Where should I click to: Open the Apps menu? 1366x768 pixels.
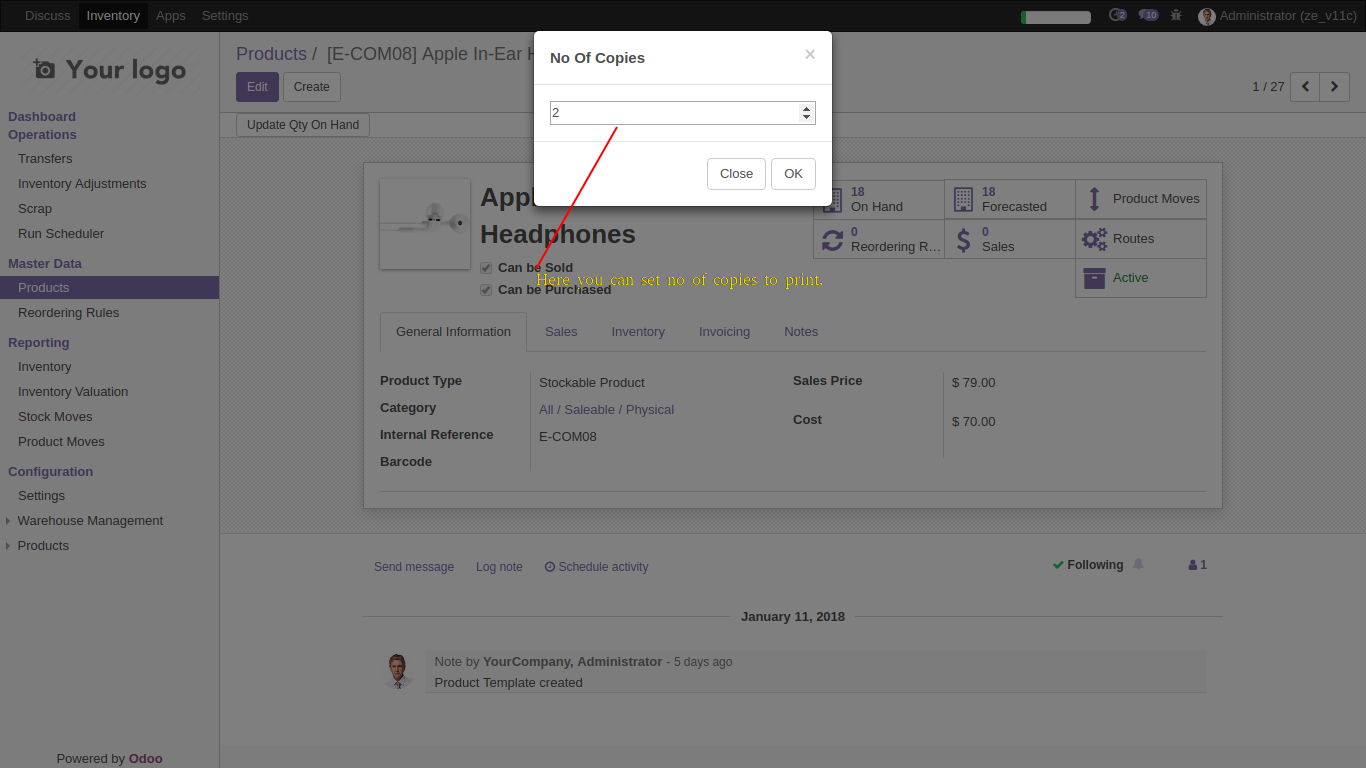coord(171,15)
